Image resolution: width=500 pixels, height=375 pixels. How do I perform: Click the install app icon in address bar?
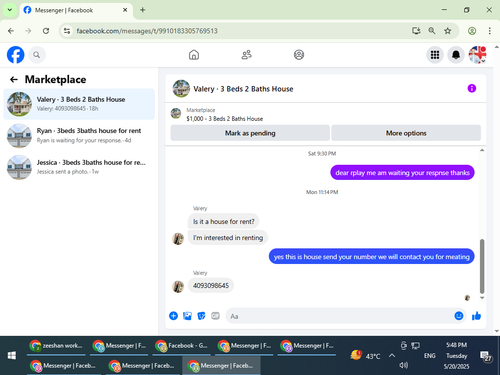click(416, 31)
